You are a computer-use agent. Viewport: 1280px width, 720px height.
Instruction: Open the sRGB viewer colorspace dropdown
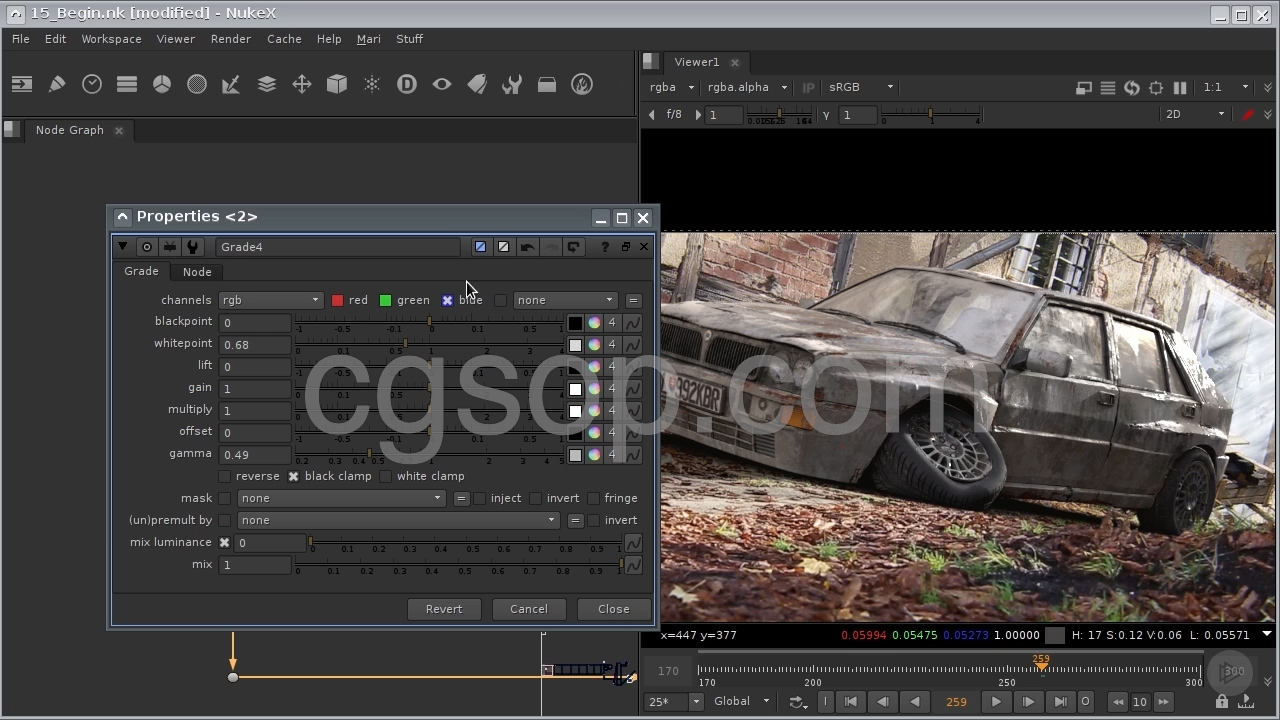pyautogui.click(x=860, y=87)
